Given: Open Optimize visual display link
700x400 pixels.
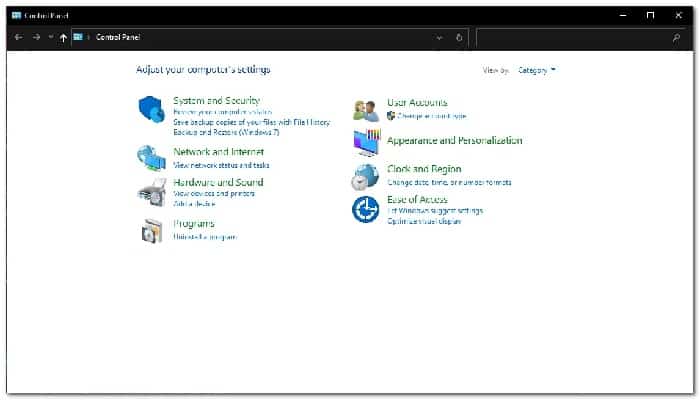Looking at the screenshot, I should [x=424, y=221].
